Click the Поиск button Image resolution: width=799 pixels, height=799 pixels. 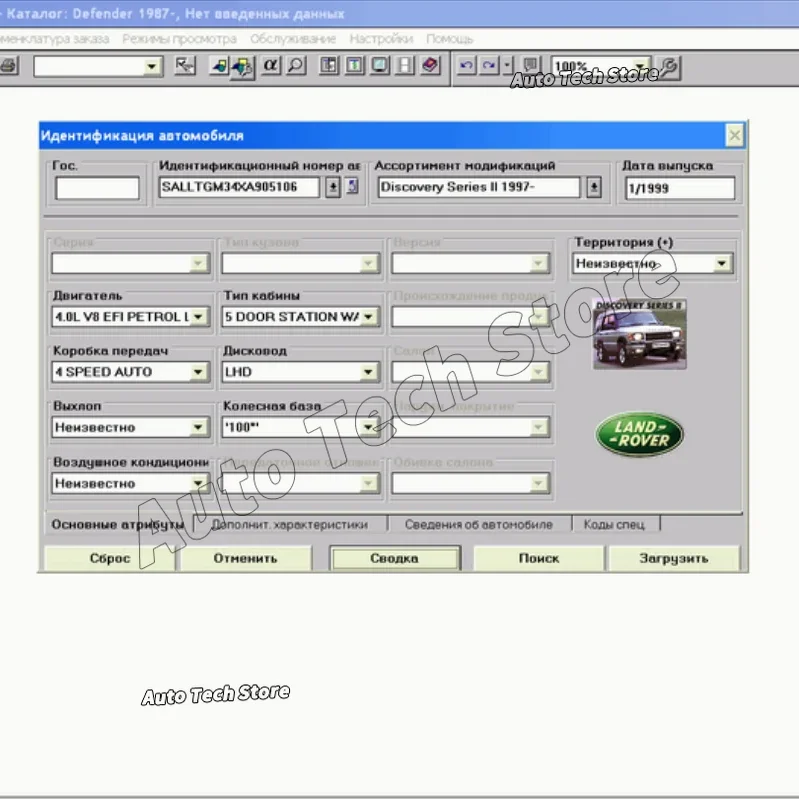click(539, 558)
